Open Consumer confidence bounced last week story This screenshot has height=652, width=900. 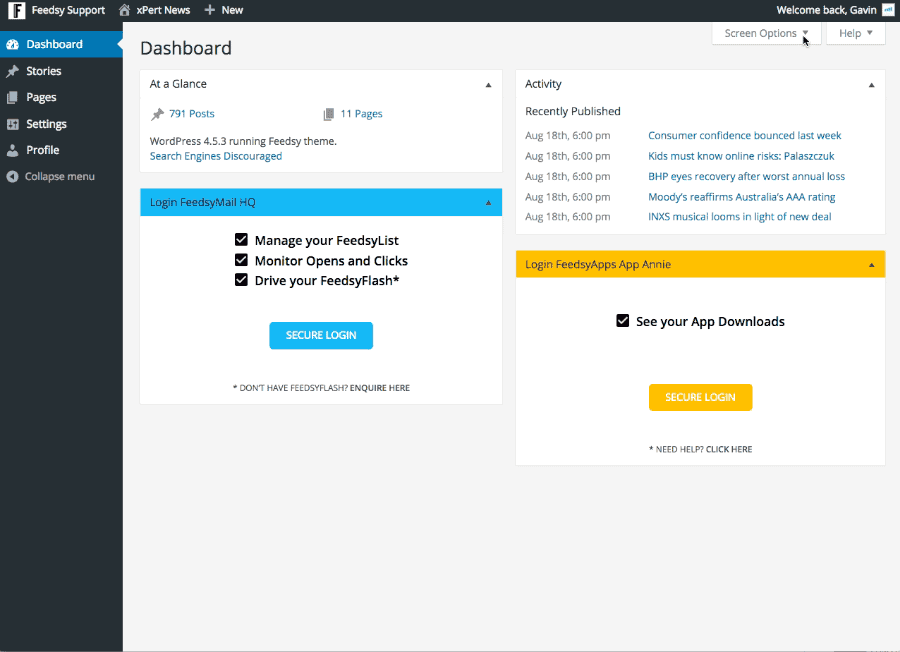(x=744, y=135)
